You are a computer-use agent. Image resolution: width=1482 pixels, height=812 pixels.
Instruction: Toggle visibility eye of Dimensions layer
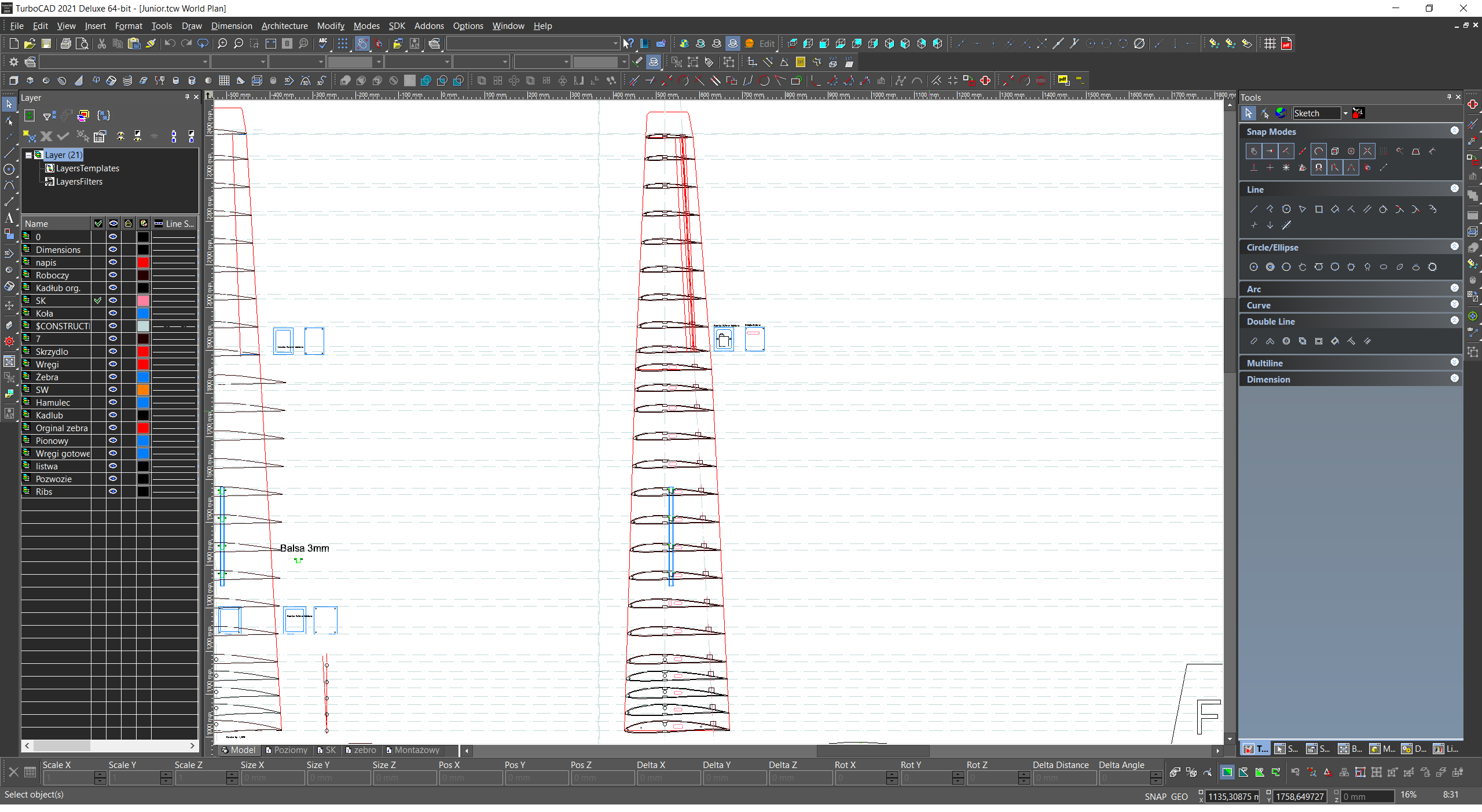113,250
